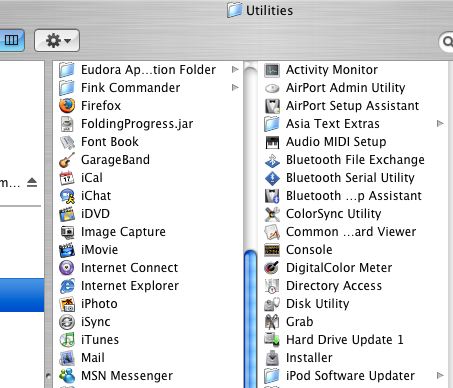Select the Hard Drive Update 1 label
The width and height of the screenshot is (453, 388).
tap(345, 340)
